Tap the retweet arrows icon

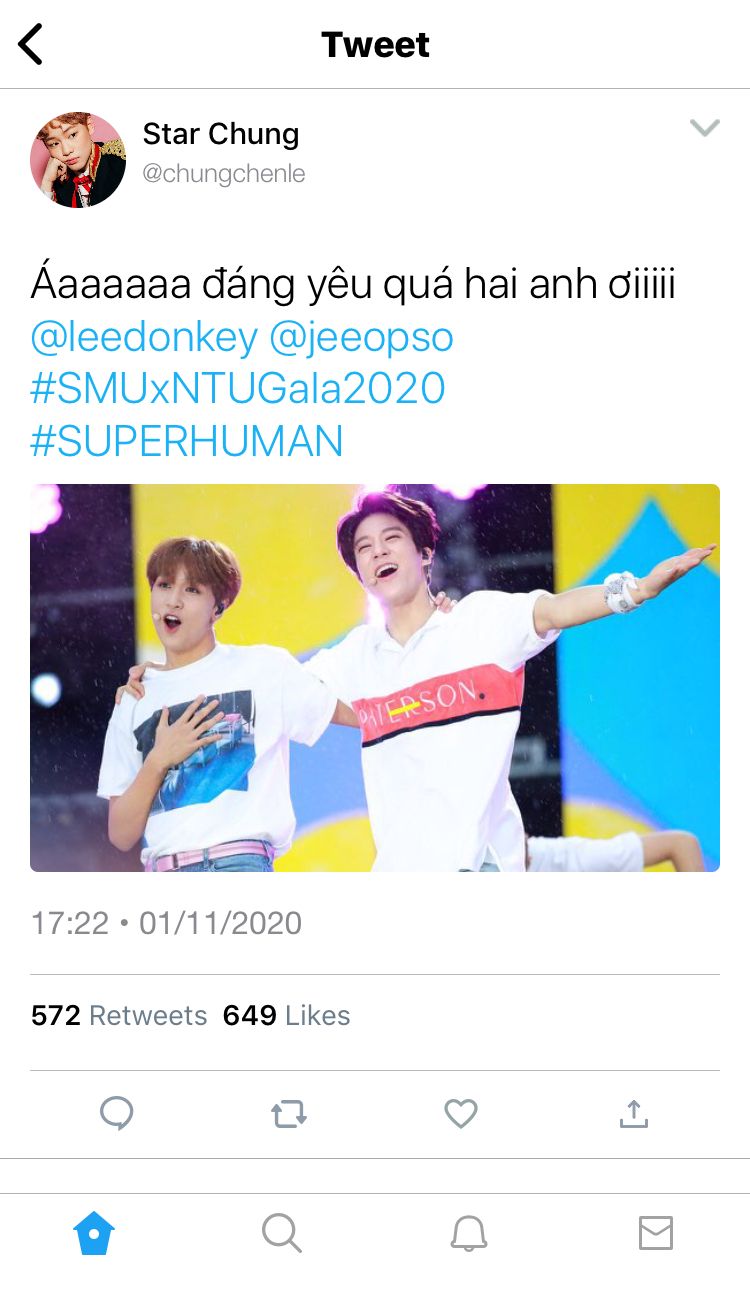point(289,1114)
